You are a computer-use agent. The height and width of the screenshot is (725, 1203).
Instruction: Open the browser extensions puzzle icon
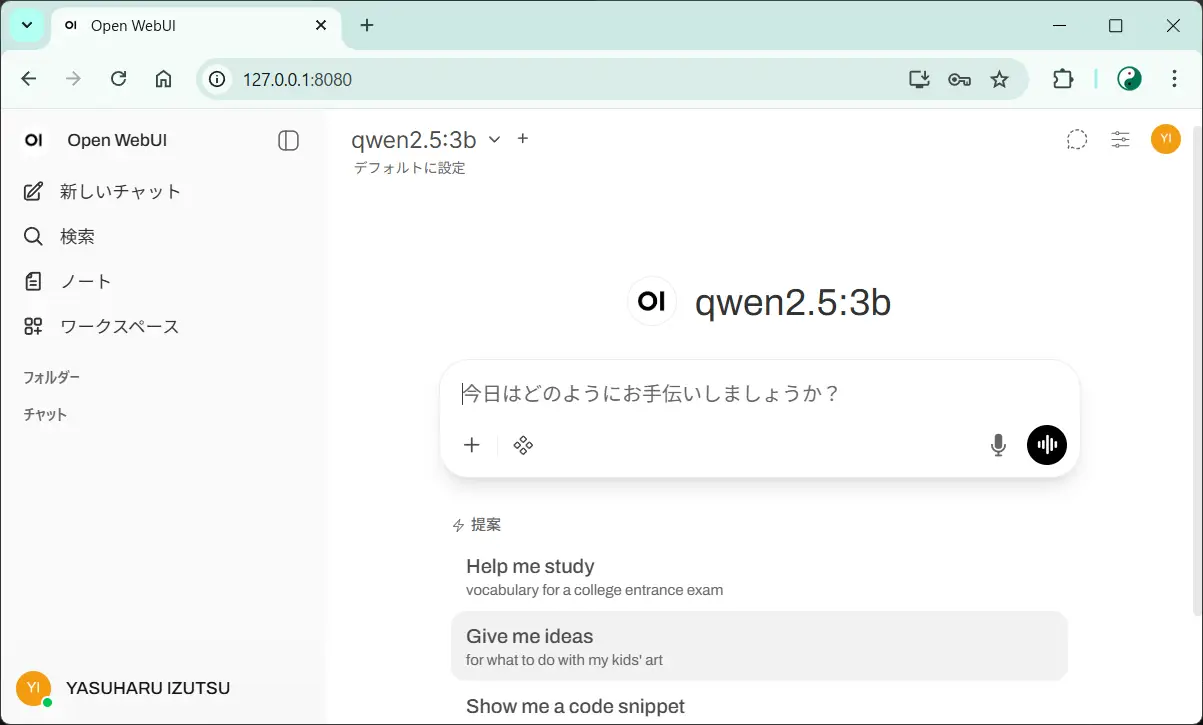click(x=1063, y=79)
